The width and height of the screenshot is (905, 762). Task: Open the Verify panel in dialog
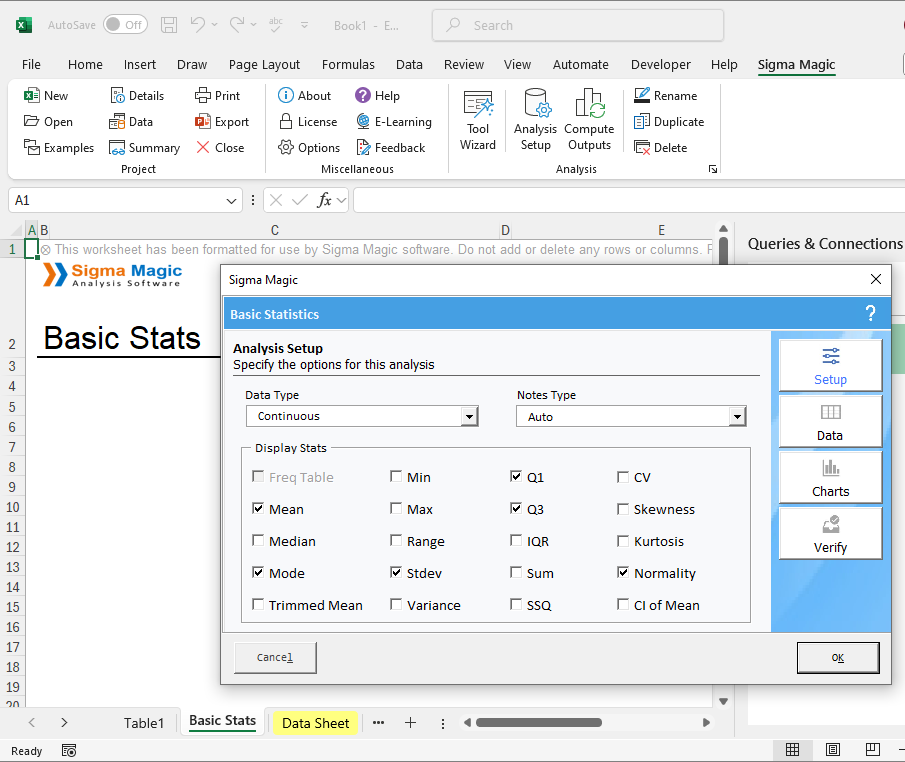(830, 533)
